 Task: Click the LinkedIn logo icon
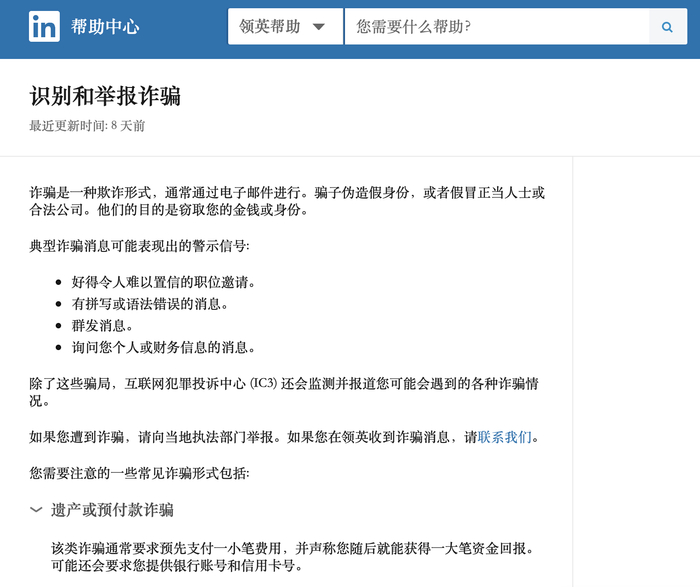[44, 26]
